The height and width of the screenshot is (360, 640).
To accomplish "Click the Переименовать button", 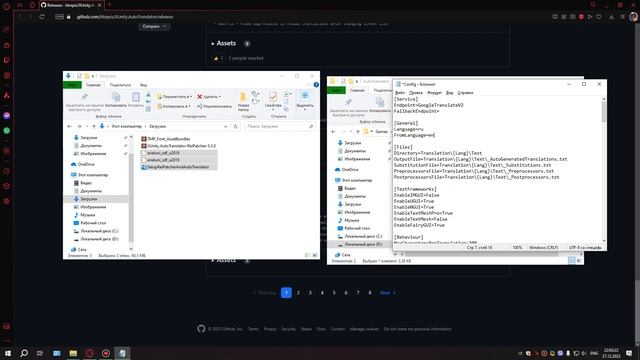I will coord(214,107).
